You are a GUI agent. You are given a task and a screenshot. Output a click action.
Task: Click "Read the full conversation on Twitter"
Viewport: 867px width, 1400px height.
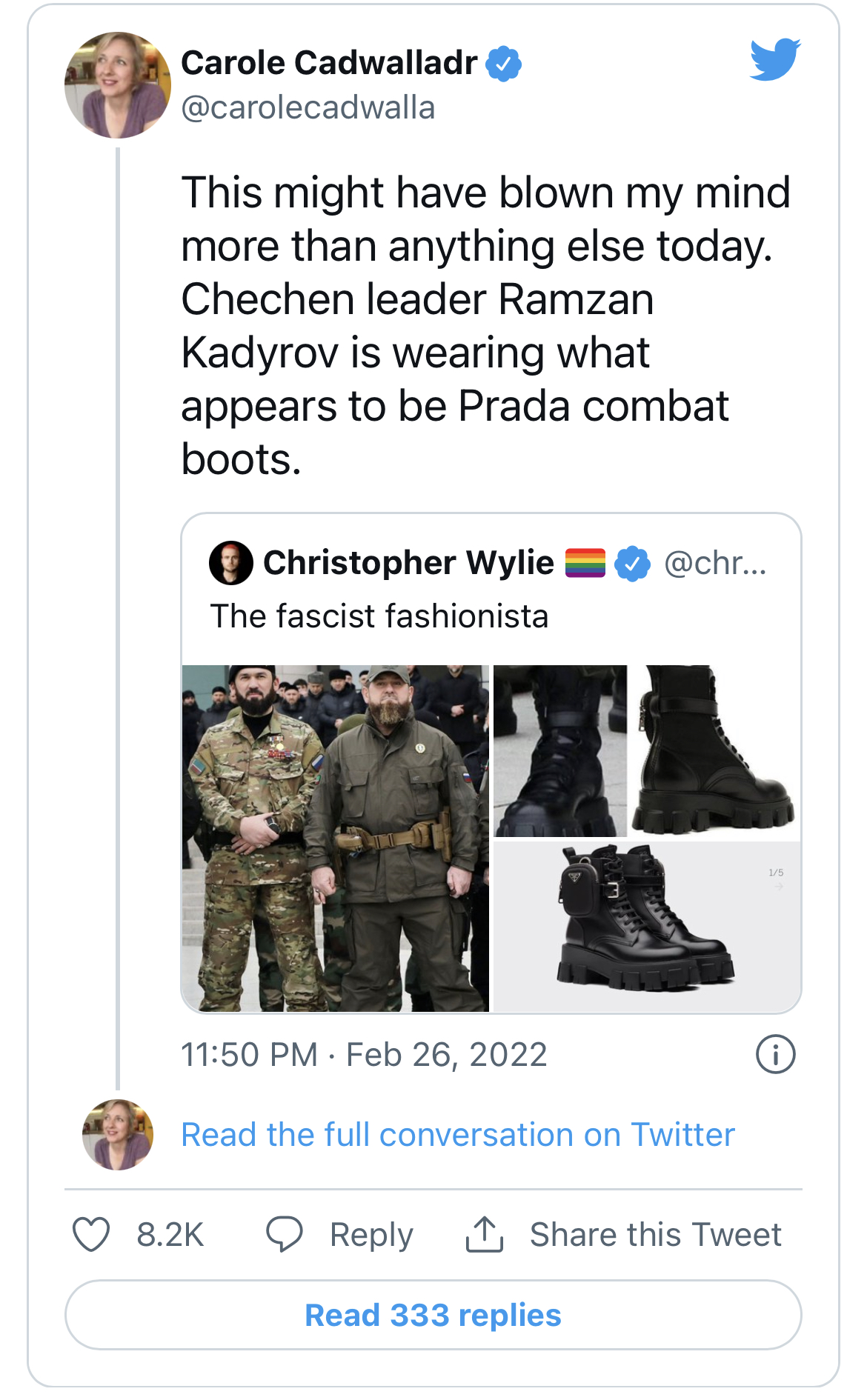[458, 1135]
